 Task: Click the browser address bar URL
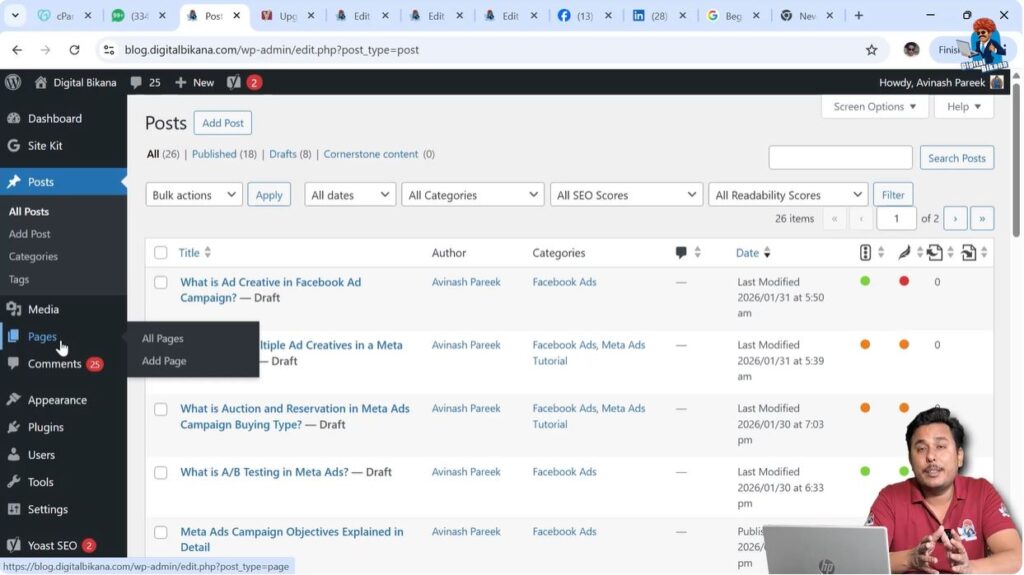(272, 50)
